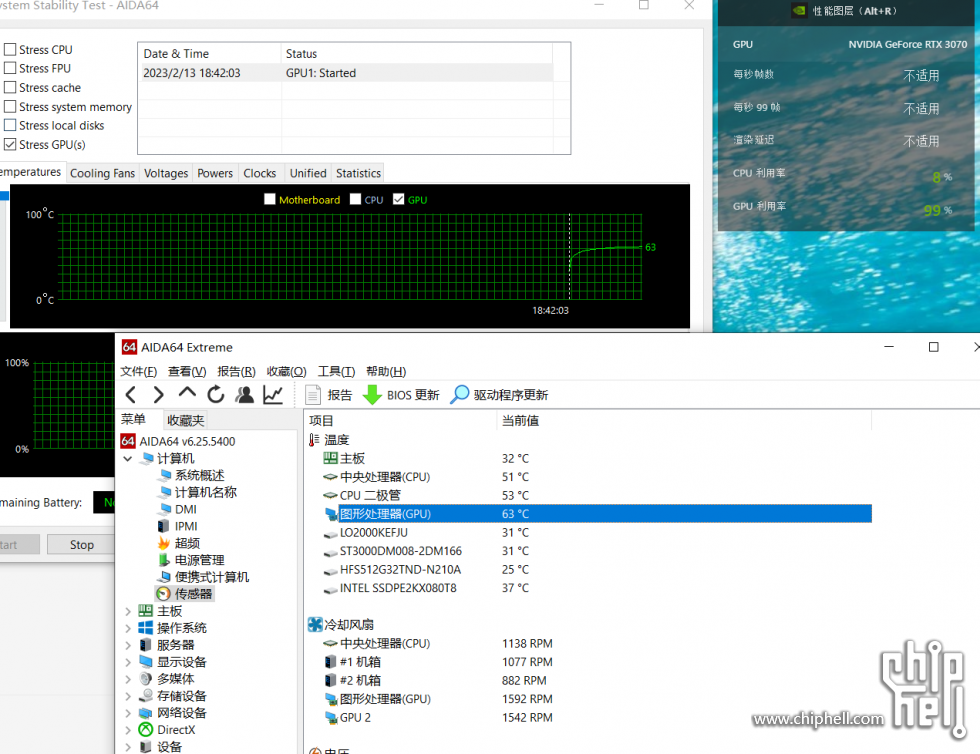This screenshot has height=754, width=980.
Task: Expand the 存储设备 tree node
Action: click(x=128, y=696)
